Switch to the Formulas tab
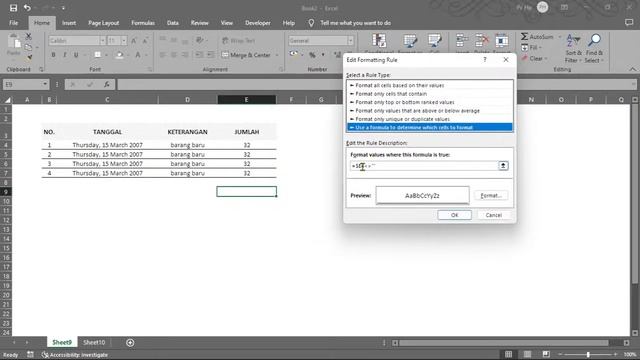 pyautogui.click(x=143, y=23)
